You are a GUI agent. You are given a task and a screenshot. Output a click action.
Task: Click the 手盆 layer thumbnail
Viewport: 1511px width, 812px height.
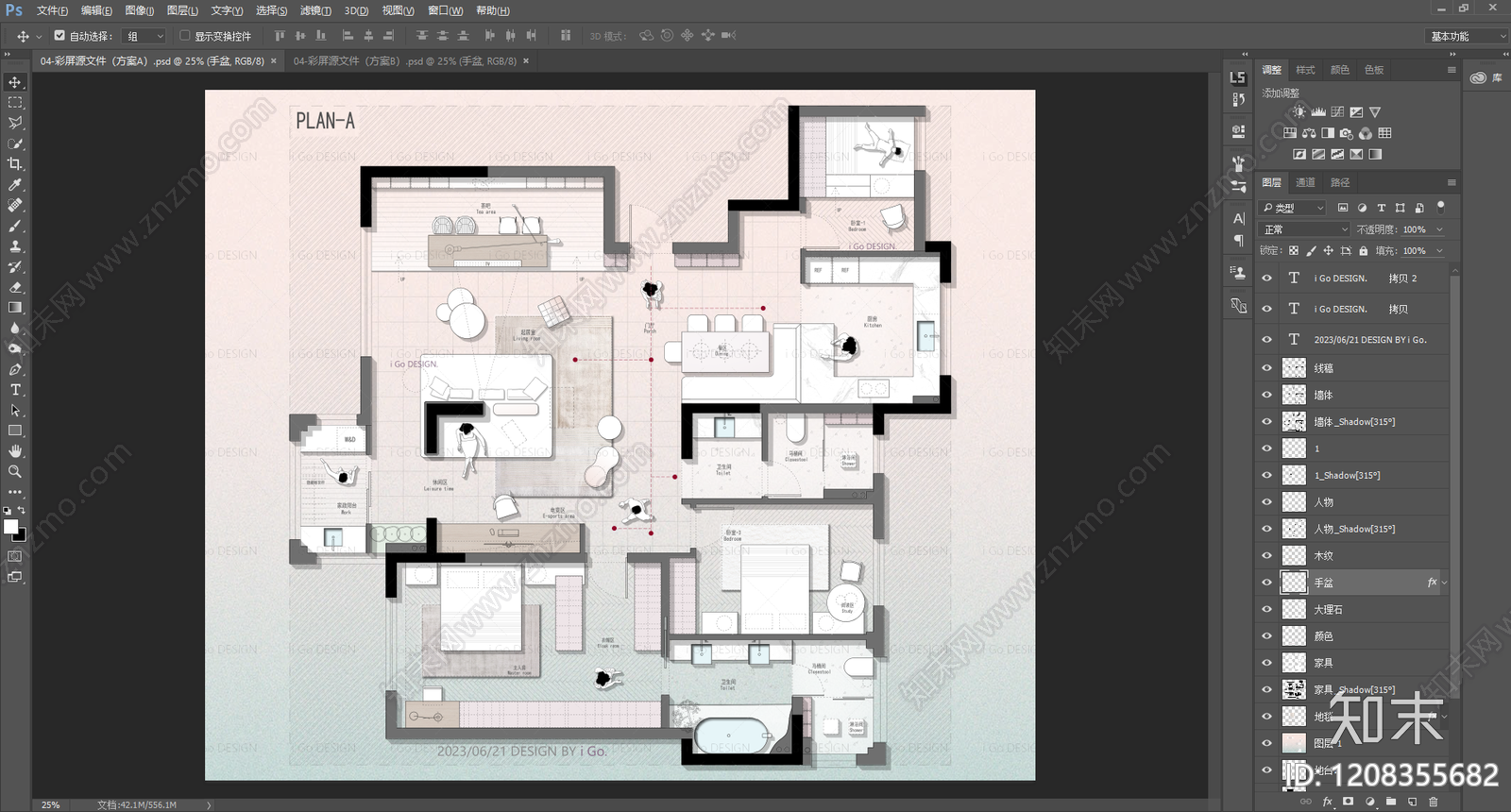(1294, 583)
